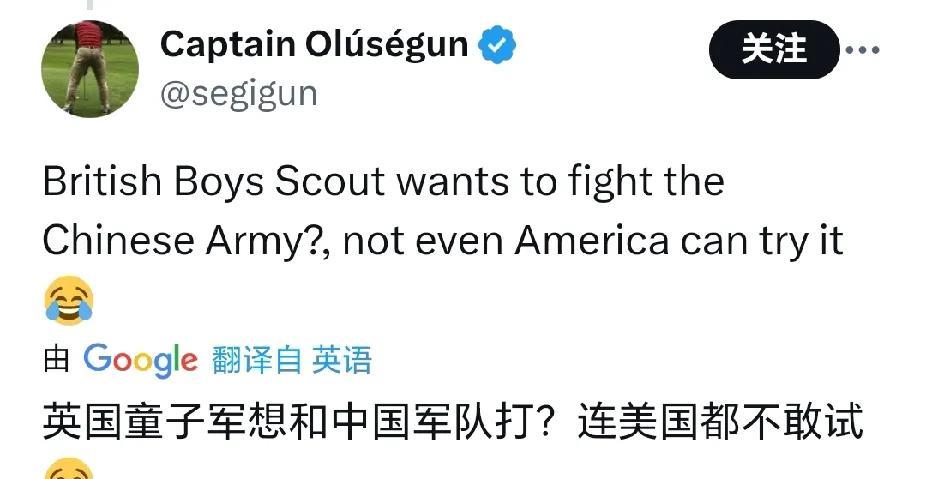Click the blue verified checkmark badge
The width and height of the screenshot is (926, 479).
coord(498,46)
